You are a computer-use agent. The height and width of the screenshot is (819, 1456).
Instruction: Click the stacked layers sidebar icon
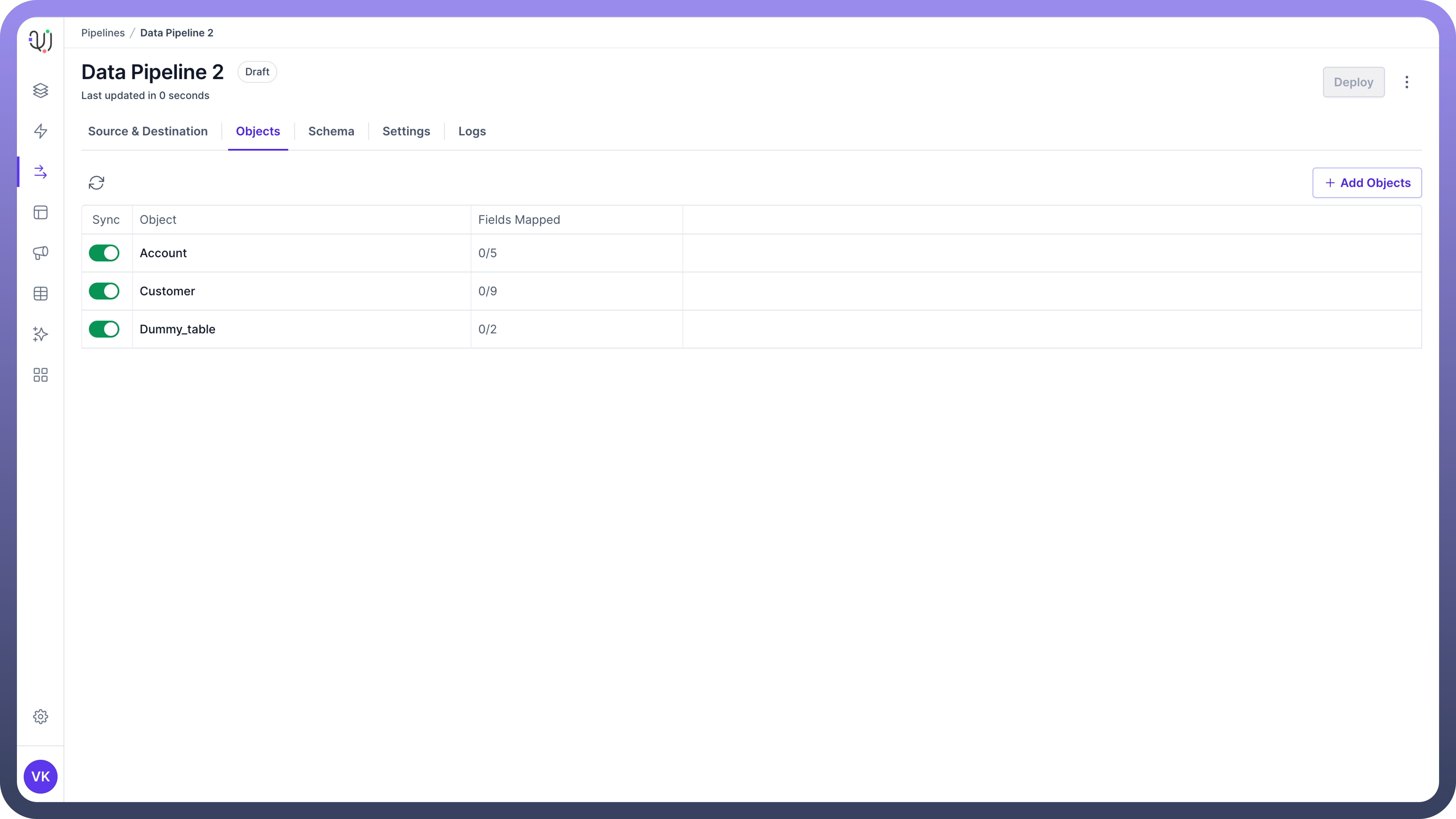point(40,90)
